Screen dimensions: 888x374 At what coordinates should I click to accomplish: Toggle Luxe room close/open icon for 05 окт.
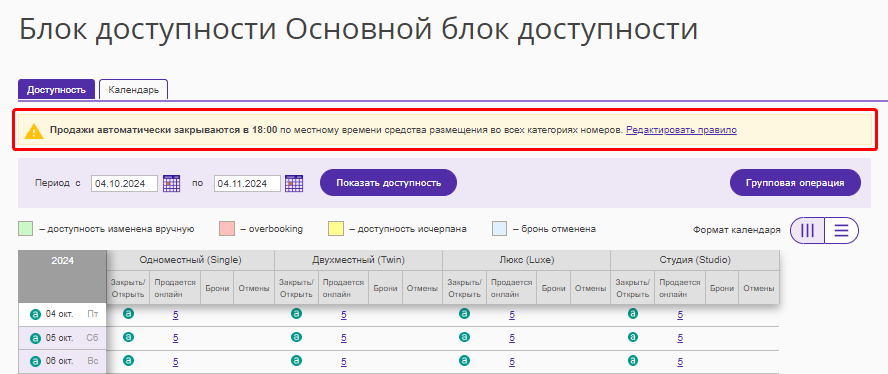[464, 337]
